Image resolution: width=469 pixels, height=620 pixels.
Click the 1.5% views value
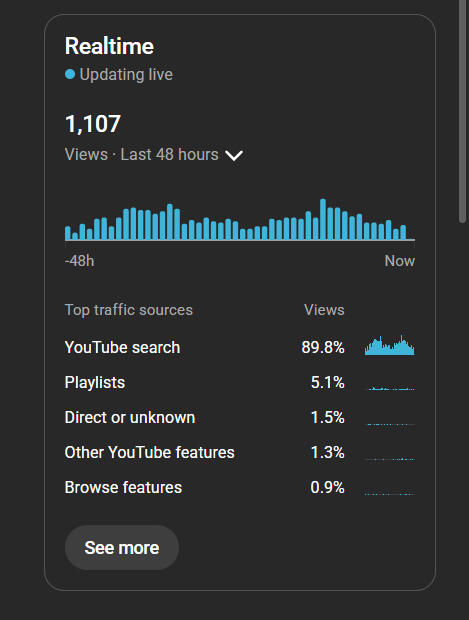pos(327,418)
